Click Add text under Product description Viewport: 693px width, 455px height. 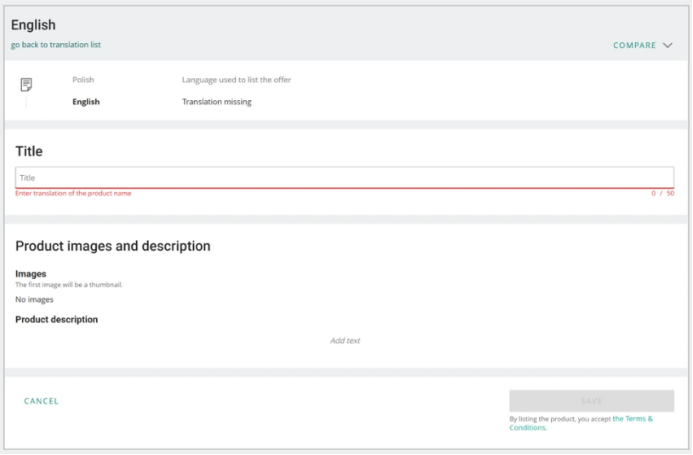point(345,340)
